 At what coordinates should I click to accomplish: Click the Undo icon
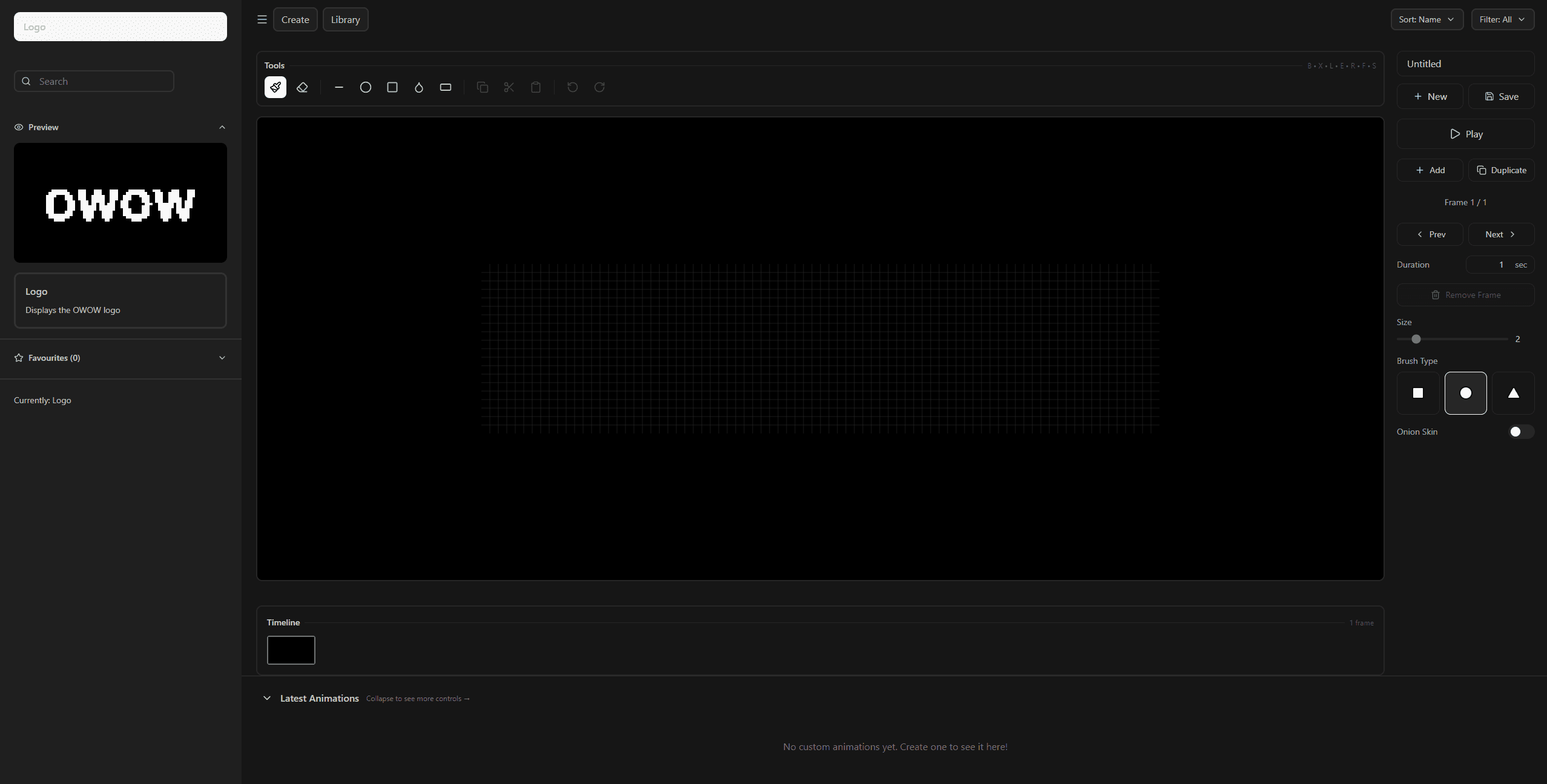pos(572,87)
